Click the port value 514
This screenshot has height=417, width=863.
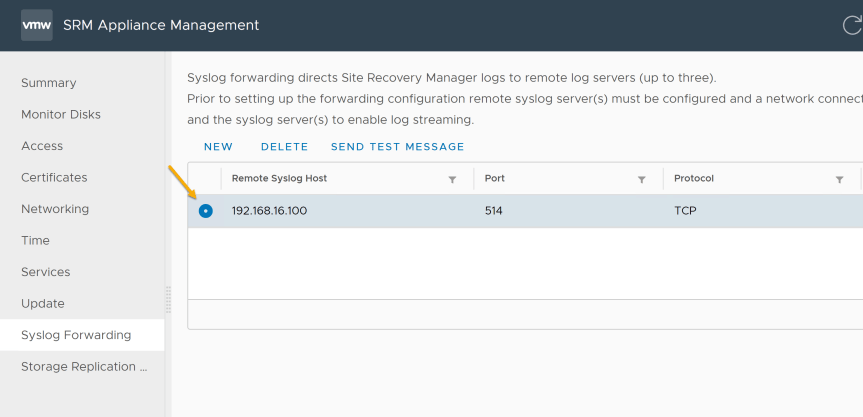click(x=493, y=211)
